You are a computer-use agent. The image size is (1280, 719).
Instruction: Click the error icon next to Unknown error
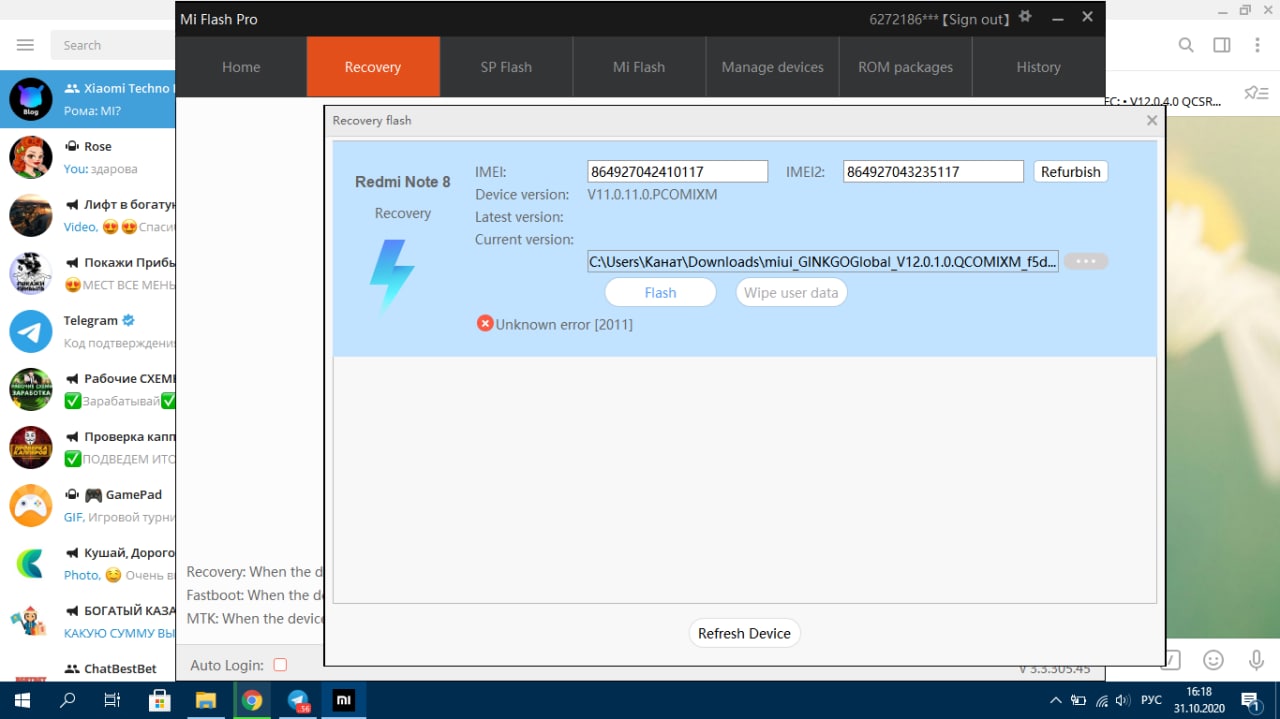(x=485, y=323)
